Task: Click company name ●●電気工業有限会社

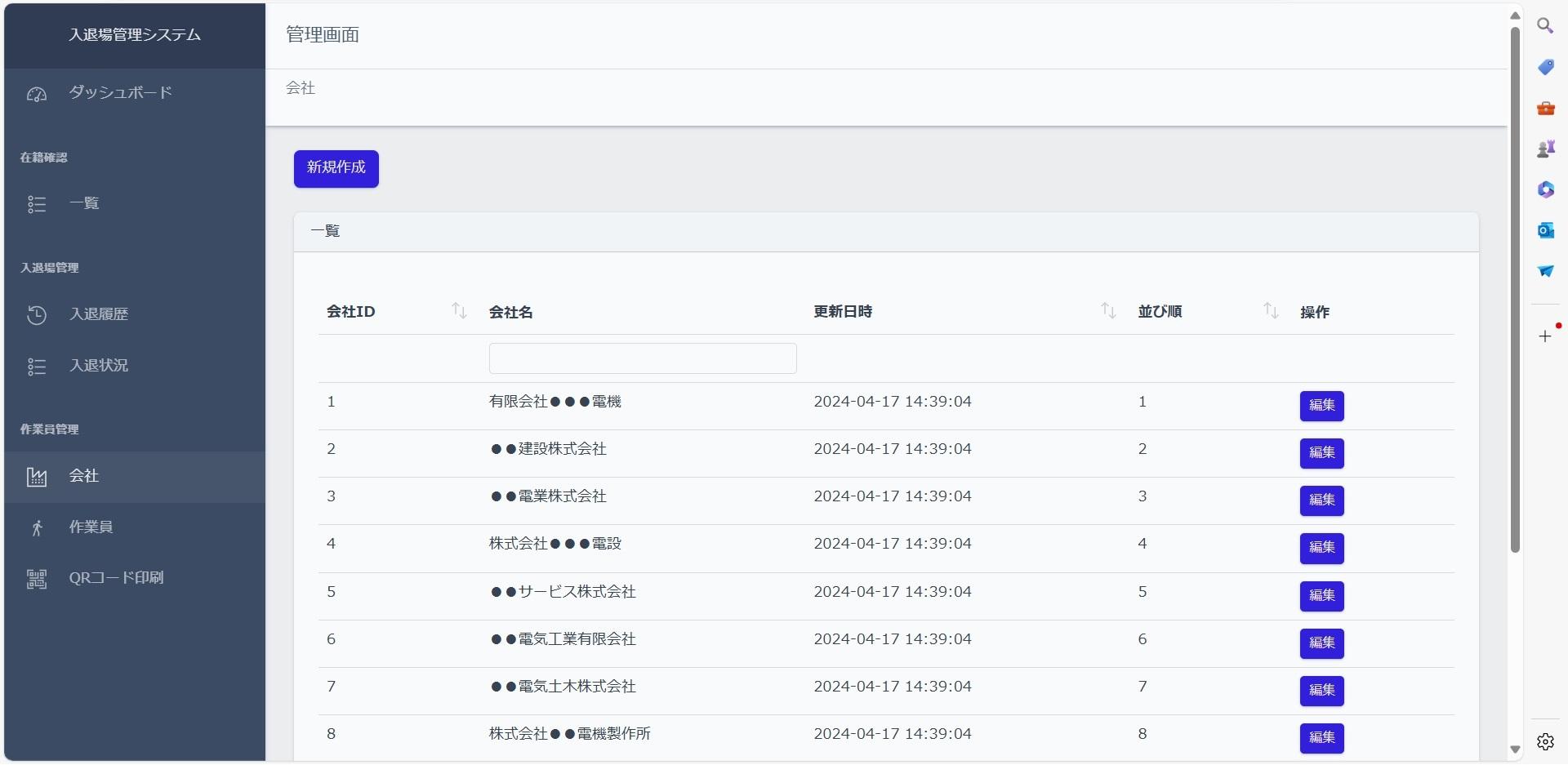Action: click(x=563, y=639)
